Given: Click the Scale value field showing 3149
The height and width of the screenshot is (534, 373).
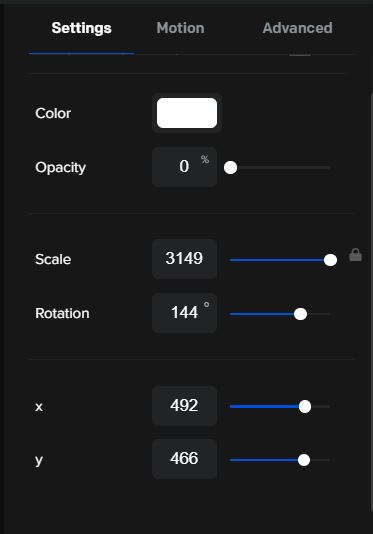Looking at the screenshot, I should pyautogui.click(x=184, y=259).
